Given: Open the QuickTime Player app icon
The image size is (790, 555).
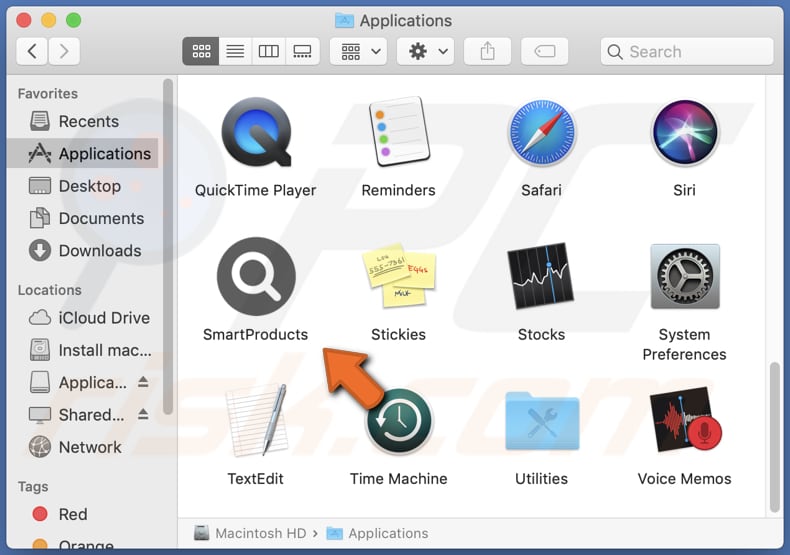Looking at the screenshot, I should coord(256,132).
